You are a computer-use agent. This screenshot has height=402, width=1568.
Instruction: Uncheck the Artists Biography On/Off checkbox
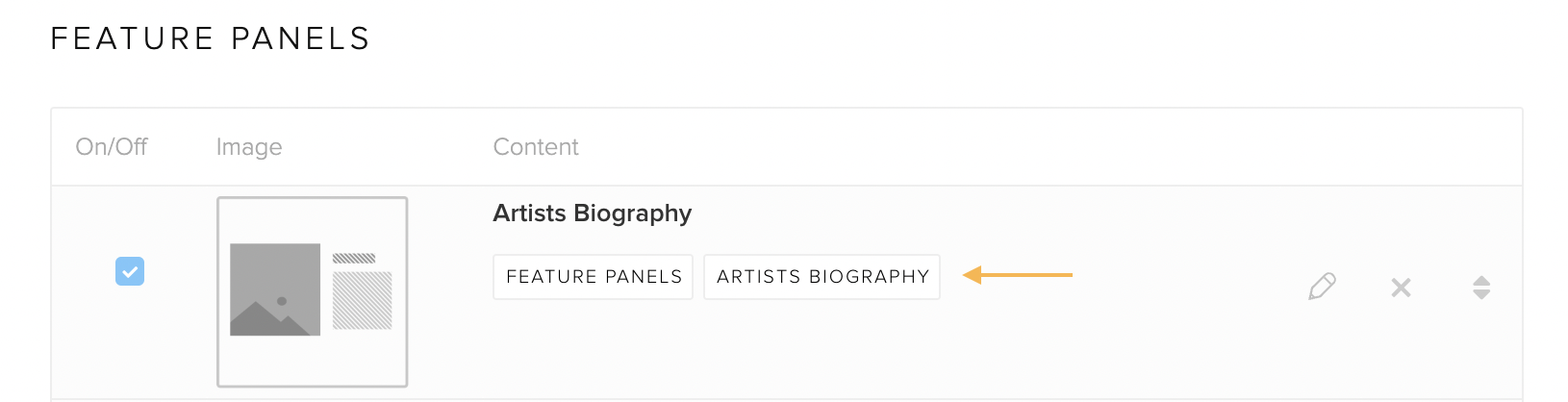(130, 271)
